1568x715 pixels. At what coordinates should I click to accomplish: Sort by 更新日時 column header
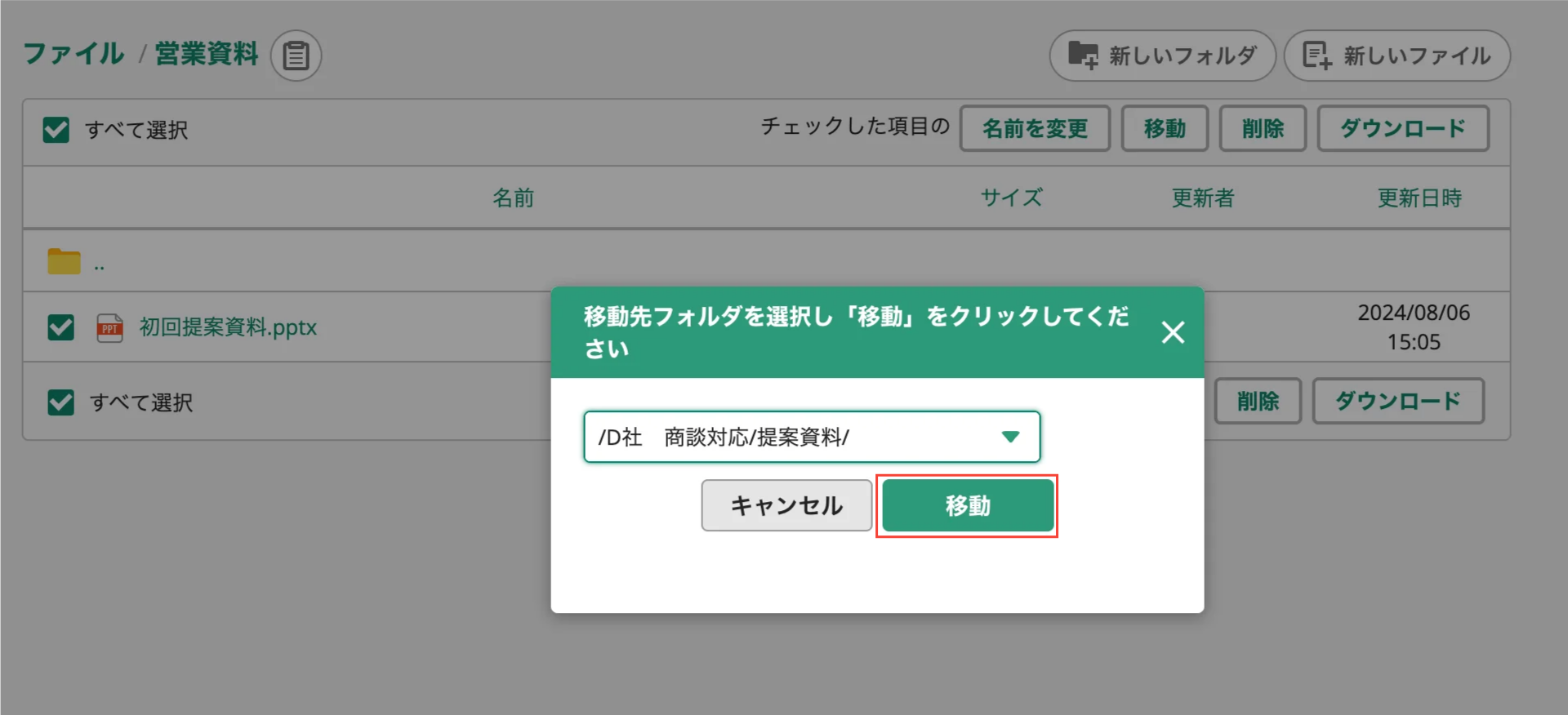[1419, 198]
